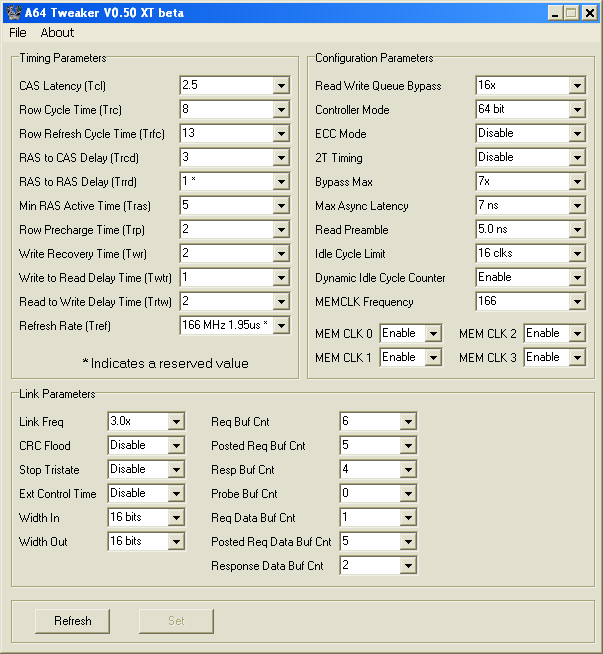Open the Row Cycle Time (Trc) dropdown
Viewport: 603px width, 654px height.
coord(281,110)
